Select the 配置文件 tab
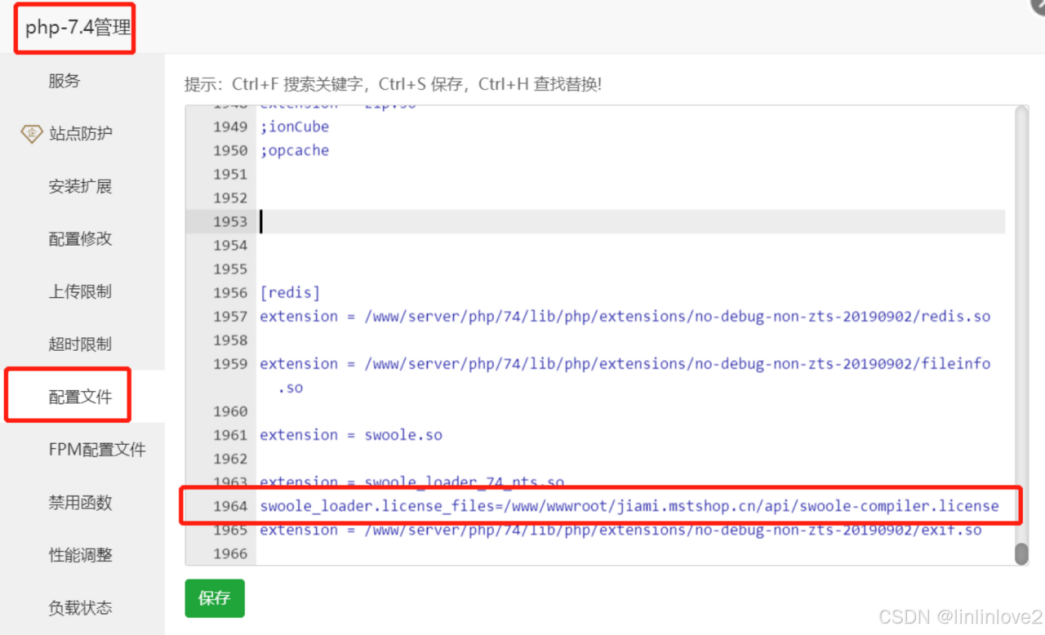This screenshot has height=635, width=1045. click(x=80, y=396)
